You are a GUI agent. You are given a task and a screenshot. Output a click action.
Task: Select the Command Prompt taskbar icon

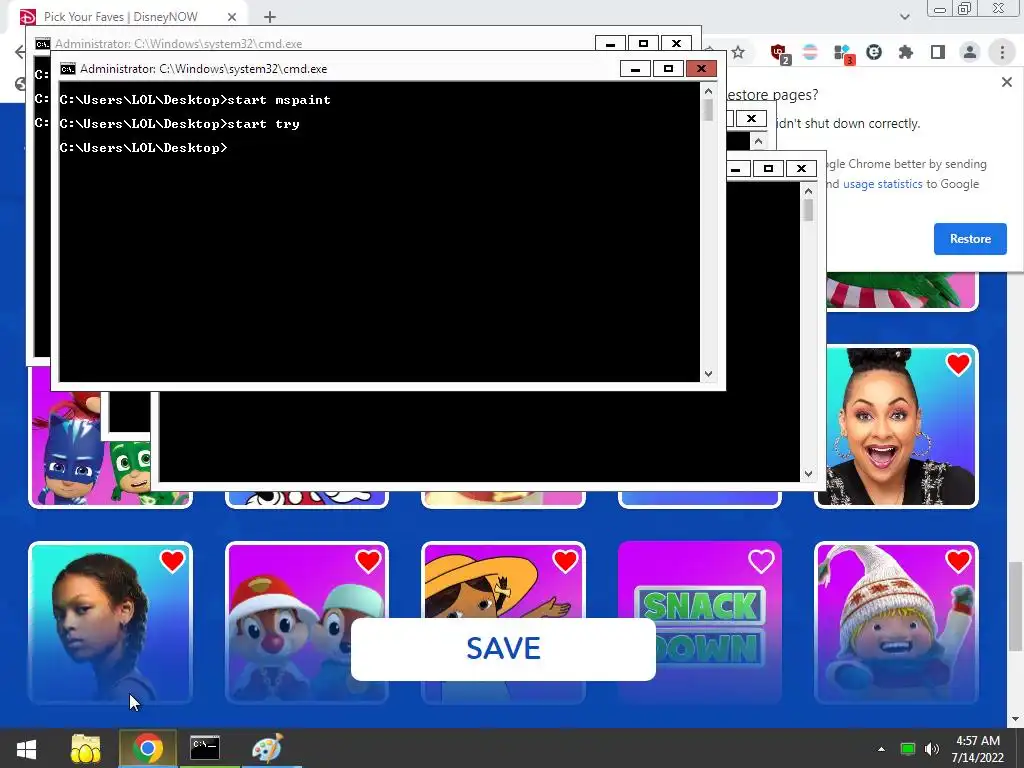204,748
